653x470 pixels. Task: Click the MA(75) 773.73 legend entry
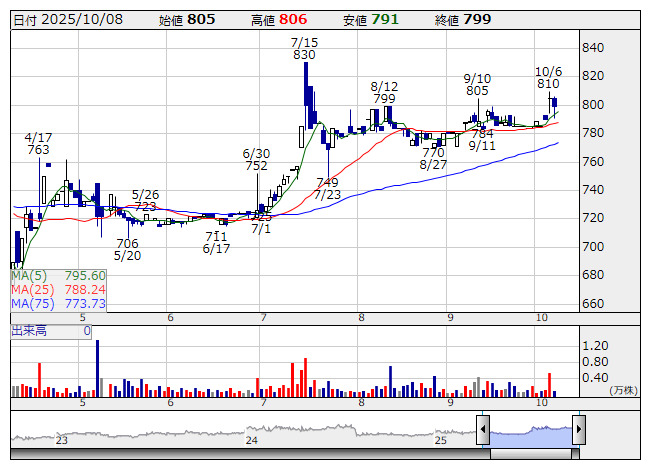58,303
